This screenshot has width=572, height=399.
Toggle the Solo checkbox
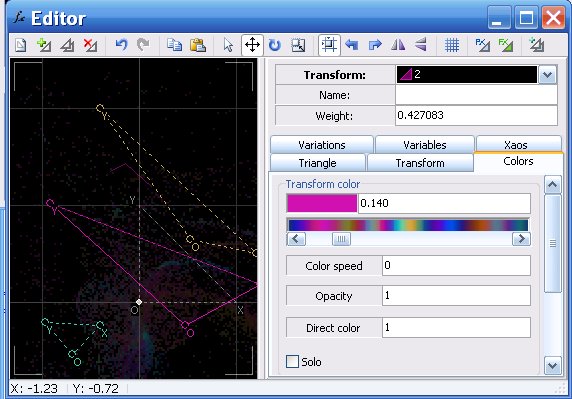coord(292,362)
